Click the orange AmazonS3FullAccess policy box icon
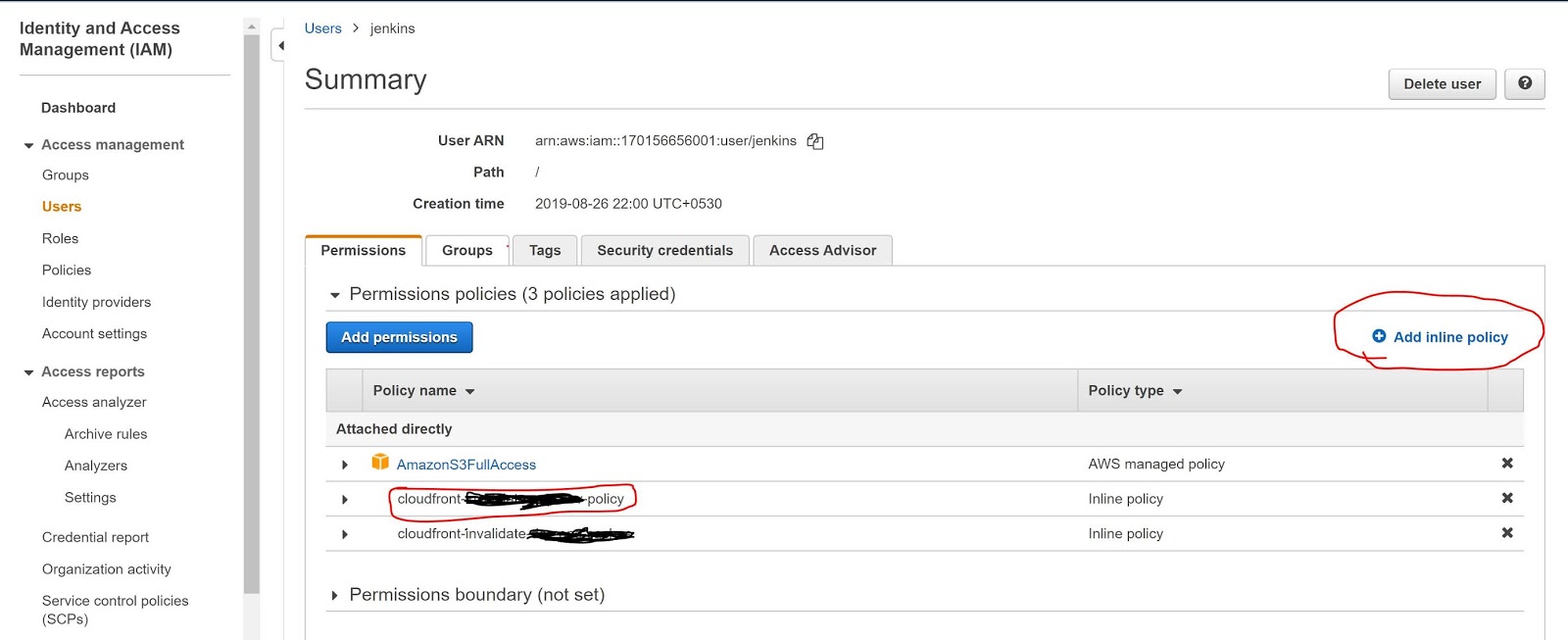Viewport: 1568px width, 640px height. tap(380, 462)
